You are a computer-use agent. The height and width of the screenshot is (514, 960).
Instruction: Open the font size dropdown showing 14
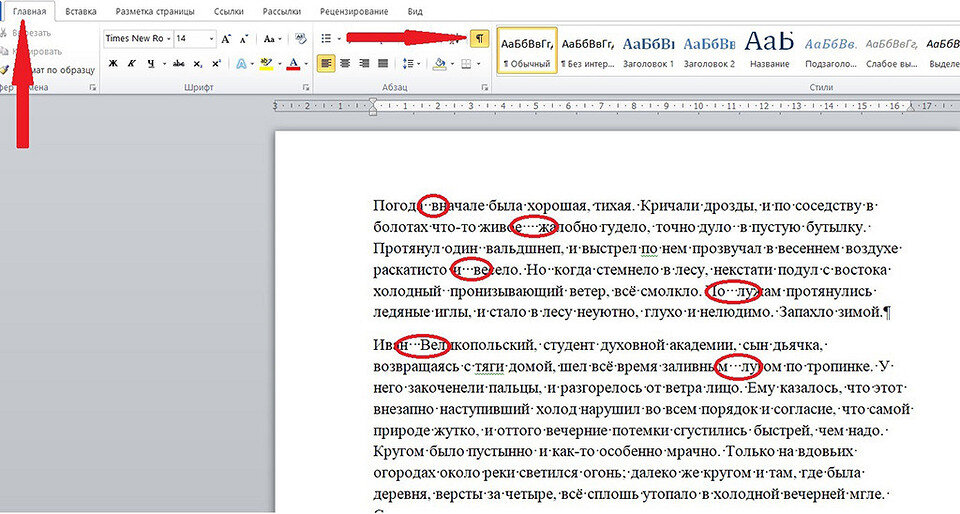[x=211, y=39]
